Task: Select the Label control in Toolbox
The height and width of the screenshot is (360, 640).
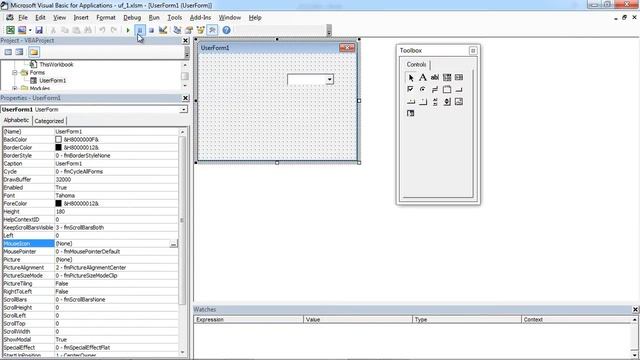Action: pyautogui.click(x=423, y=78)
